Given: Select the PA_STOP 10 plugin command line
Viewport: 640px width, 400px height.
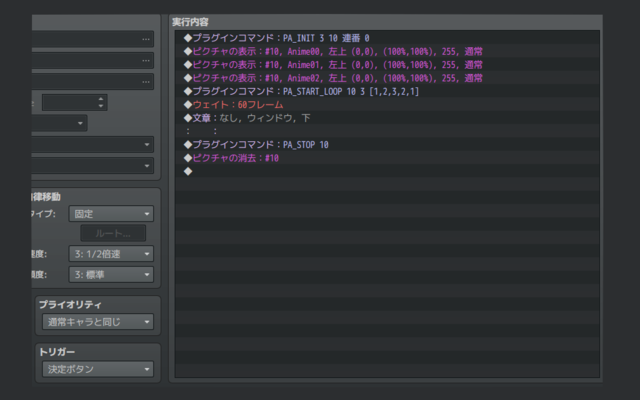Looking at the screenshot, I should (x=387, y=145).
